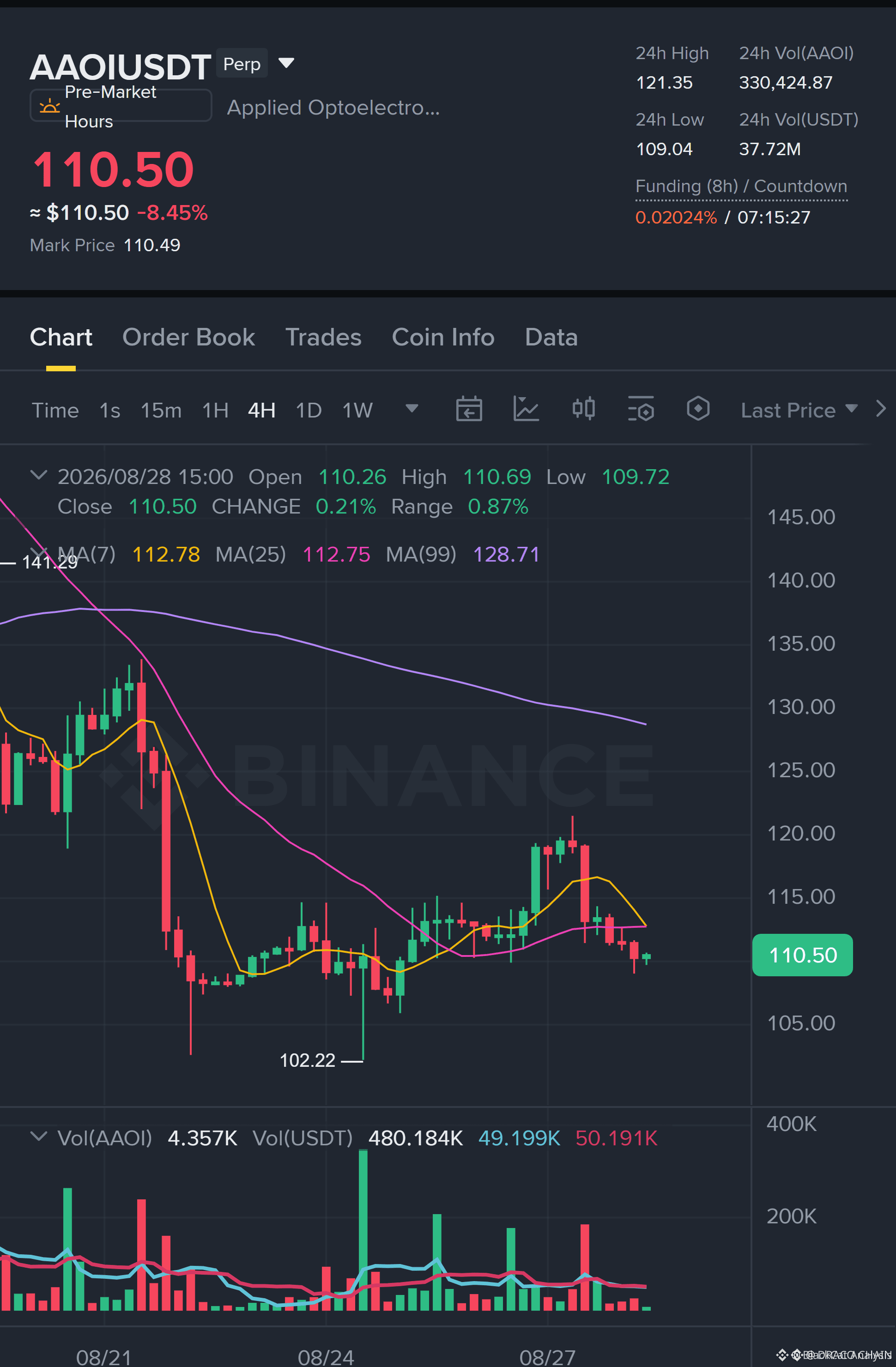The width and height of the screenshot is (896, 1367).
Task: Open the Last Price dropdown
Action: pyautogui.click(x=799, y=410)
